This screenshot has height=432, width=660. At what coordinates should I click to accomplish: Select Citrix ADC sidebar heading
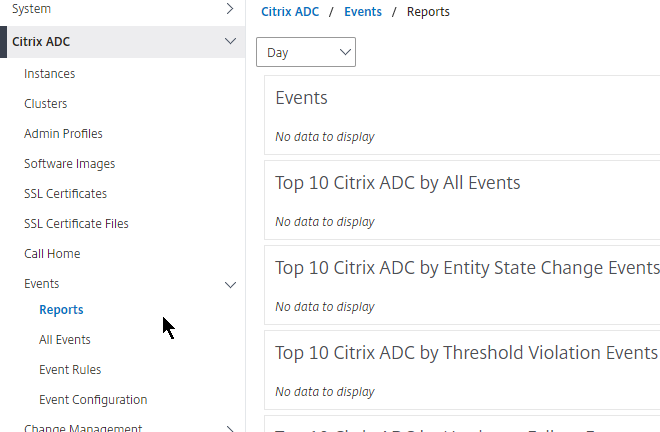[x=41, y=42]
